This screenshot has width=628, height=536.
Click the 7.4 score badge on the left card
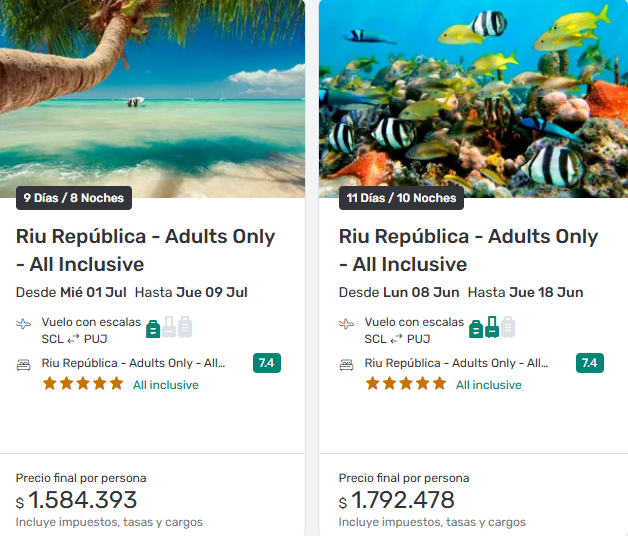(267, 363)
